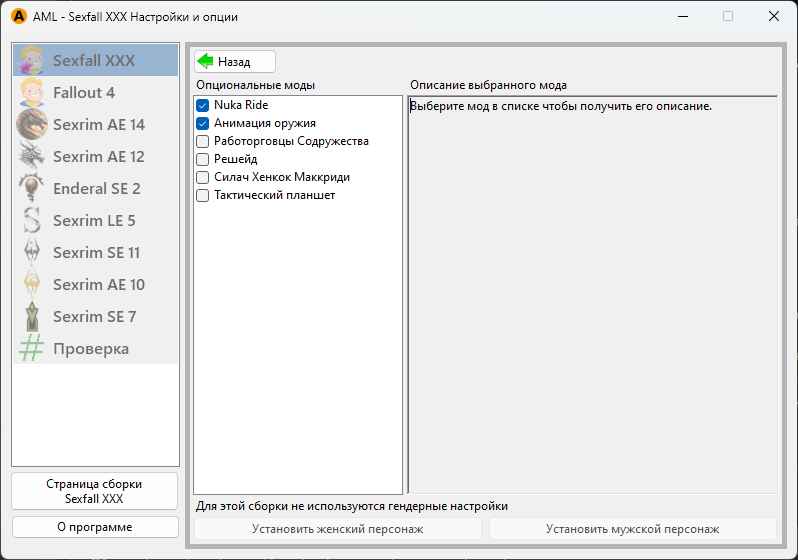
Task: Click the Sexrim LE 5 icon
Action: 32,221
